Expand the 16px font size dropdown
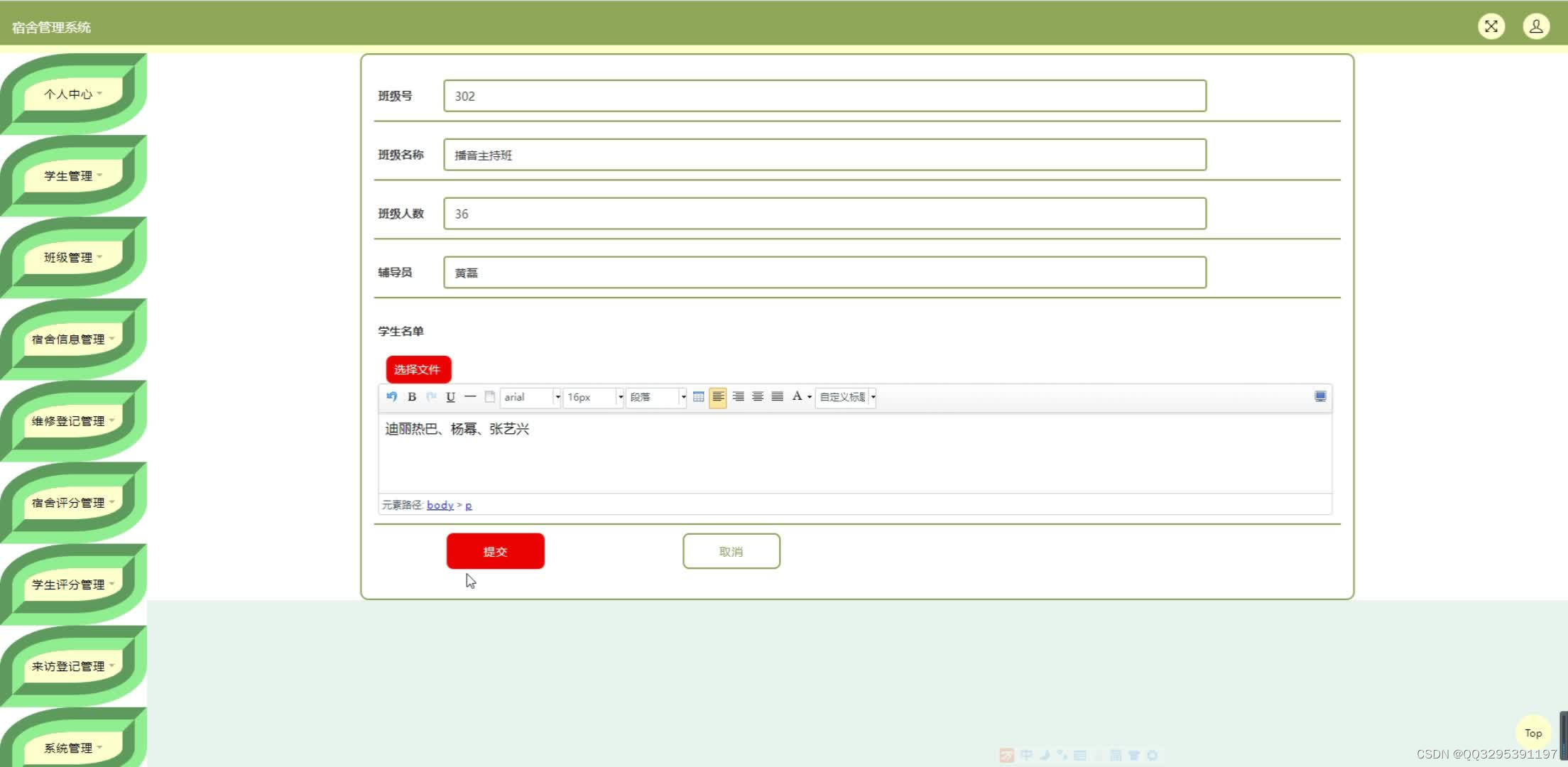This screenshot has width=1568, height=767. pyautogui.click(x=620, y=397)
